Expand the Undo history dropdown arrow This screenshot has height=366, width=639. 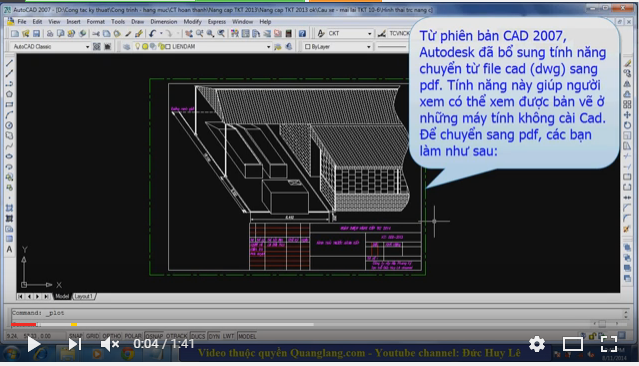tap(161, 33)
